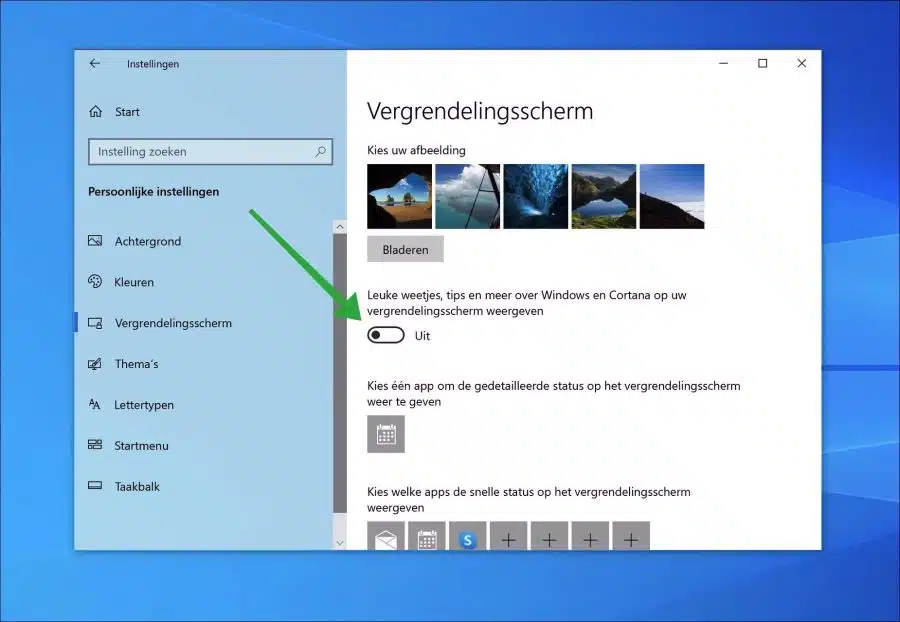The image size is (900, 622).
Task: Add app with fourth plus tile
Action: click(631, 536)
